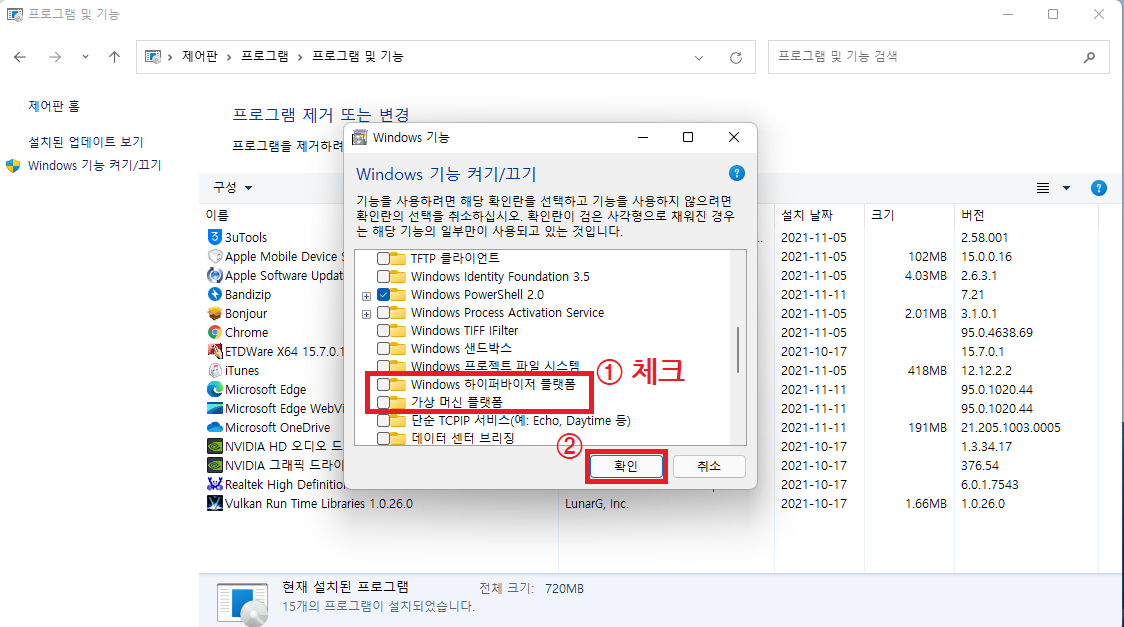Check the Windows TIFF IFilter checkbox
The width and height of the screenshot is (1124, 627).
(x=384, y=330)
